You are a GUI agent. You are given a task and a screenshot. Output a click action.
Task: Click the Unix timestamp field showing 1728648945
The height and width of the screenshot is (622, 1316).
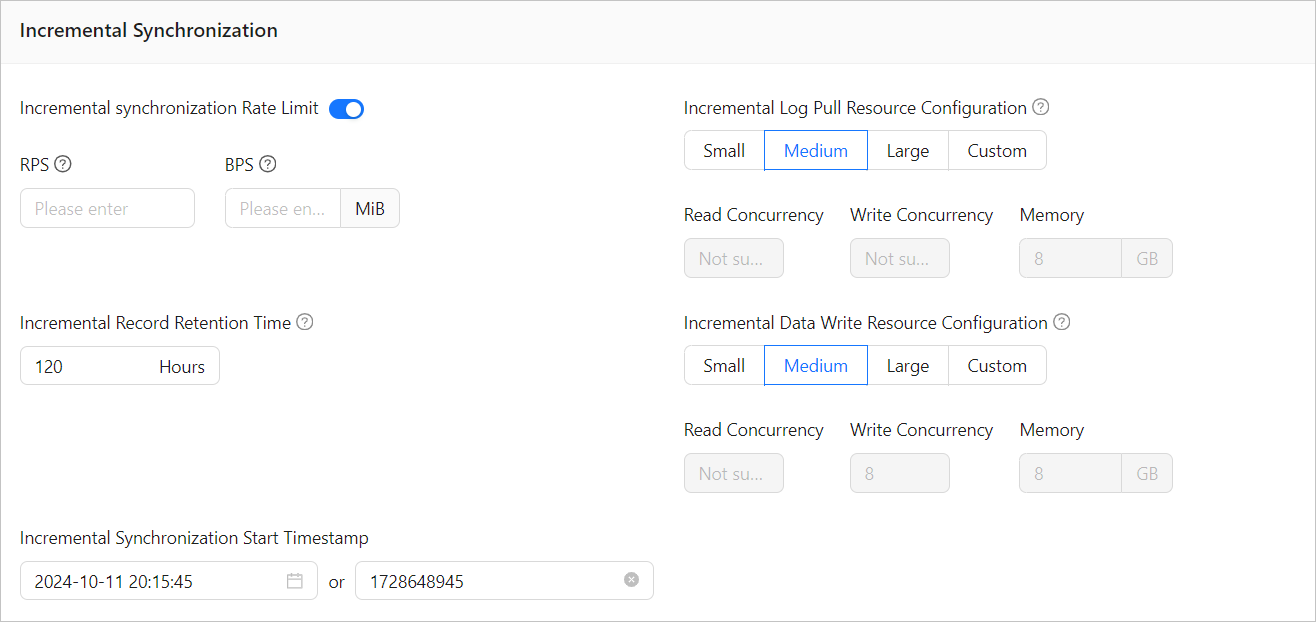[x=490, y=581]
